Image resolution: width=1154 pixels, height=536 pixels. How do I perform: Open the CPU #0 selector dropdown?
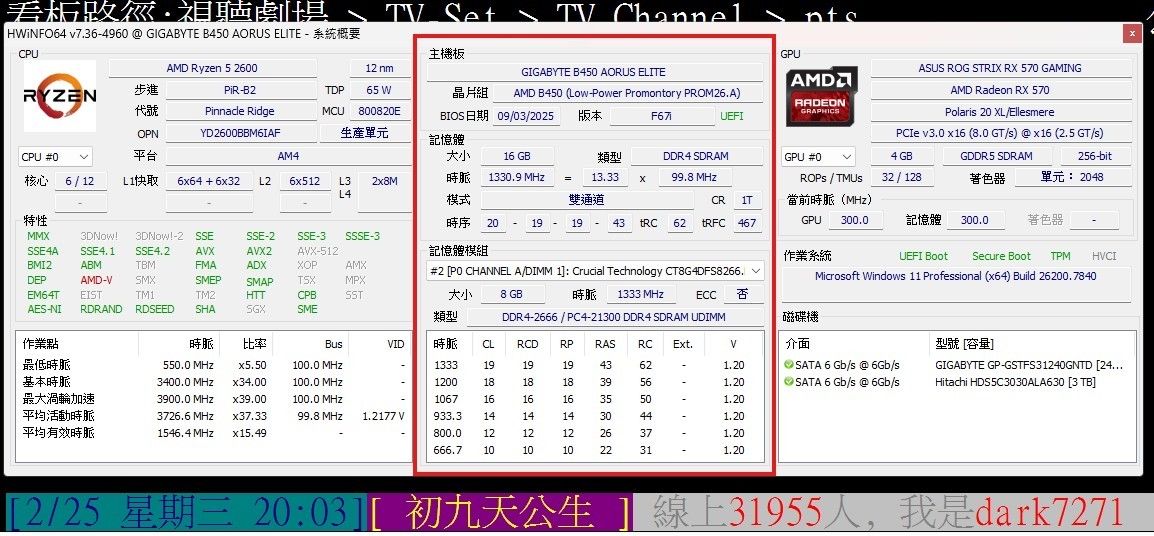(x=56, y=157)
